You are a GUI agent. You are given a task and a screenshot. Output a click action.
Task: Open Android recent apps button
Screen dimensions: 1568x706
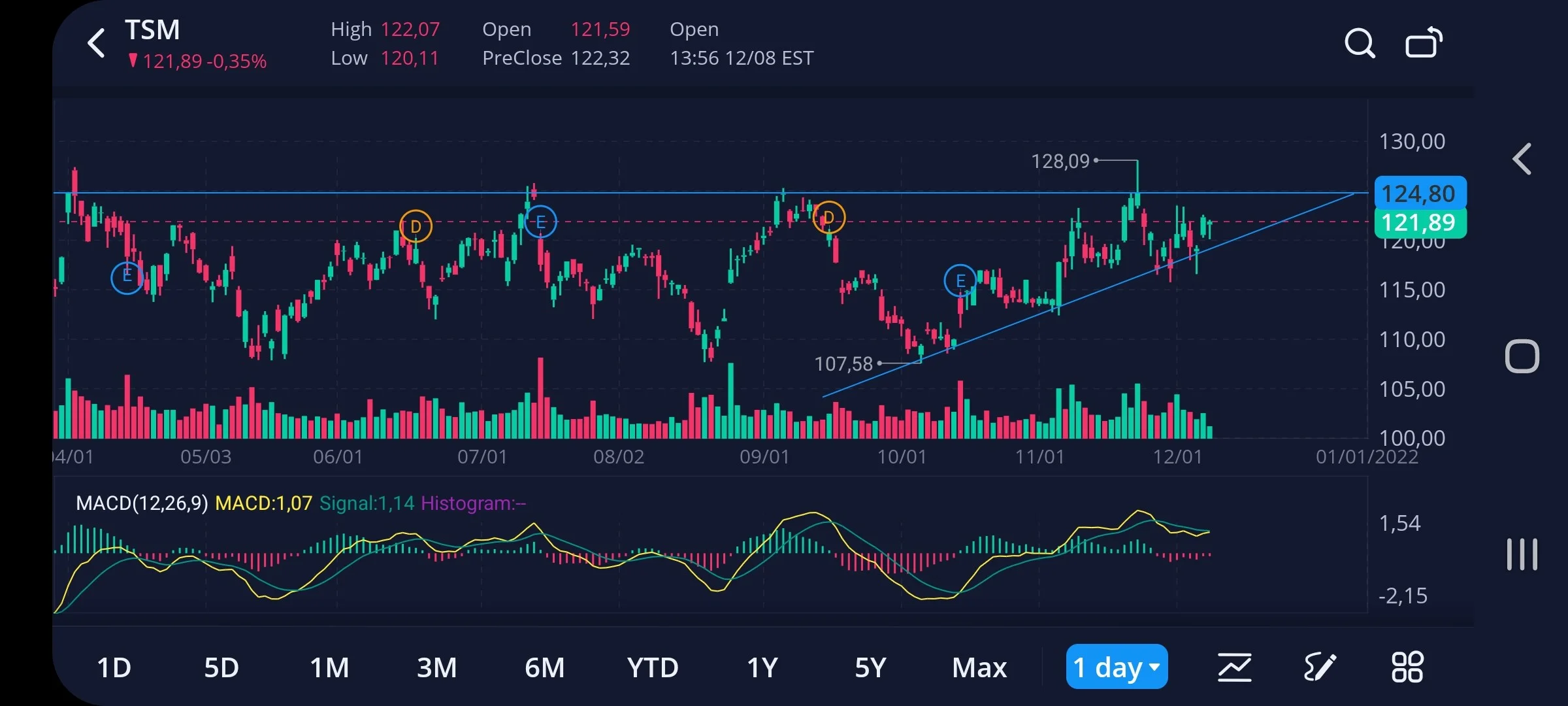pos(1522,554)
